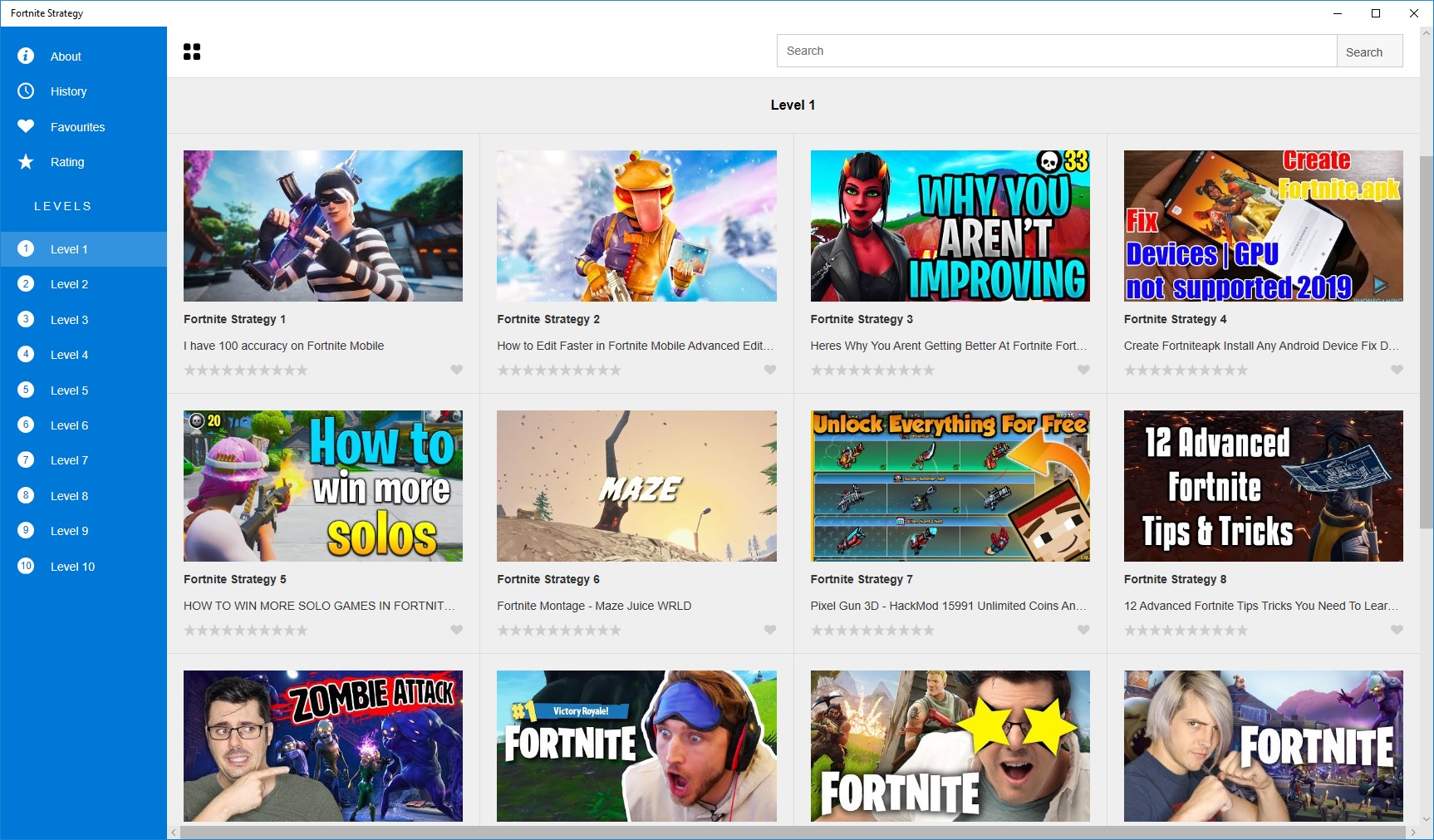This screenshot has width=1434, height=840.
Task: Open the Zombie Attack thumbnail
Action: [323, 746]
